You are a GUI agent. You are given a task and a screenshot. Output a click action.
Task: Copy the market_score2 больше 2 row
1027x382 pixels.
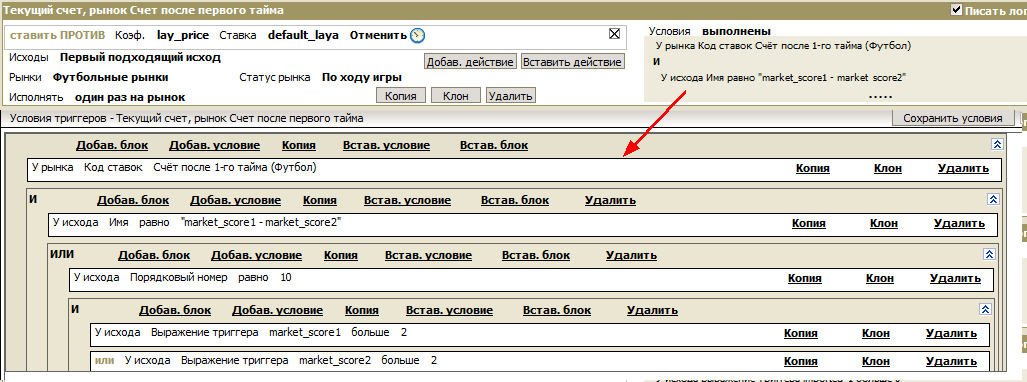[x=801, y=361]
